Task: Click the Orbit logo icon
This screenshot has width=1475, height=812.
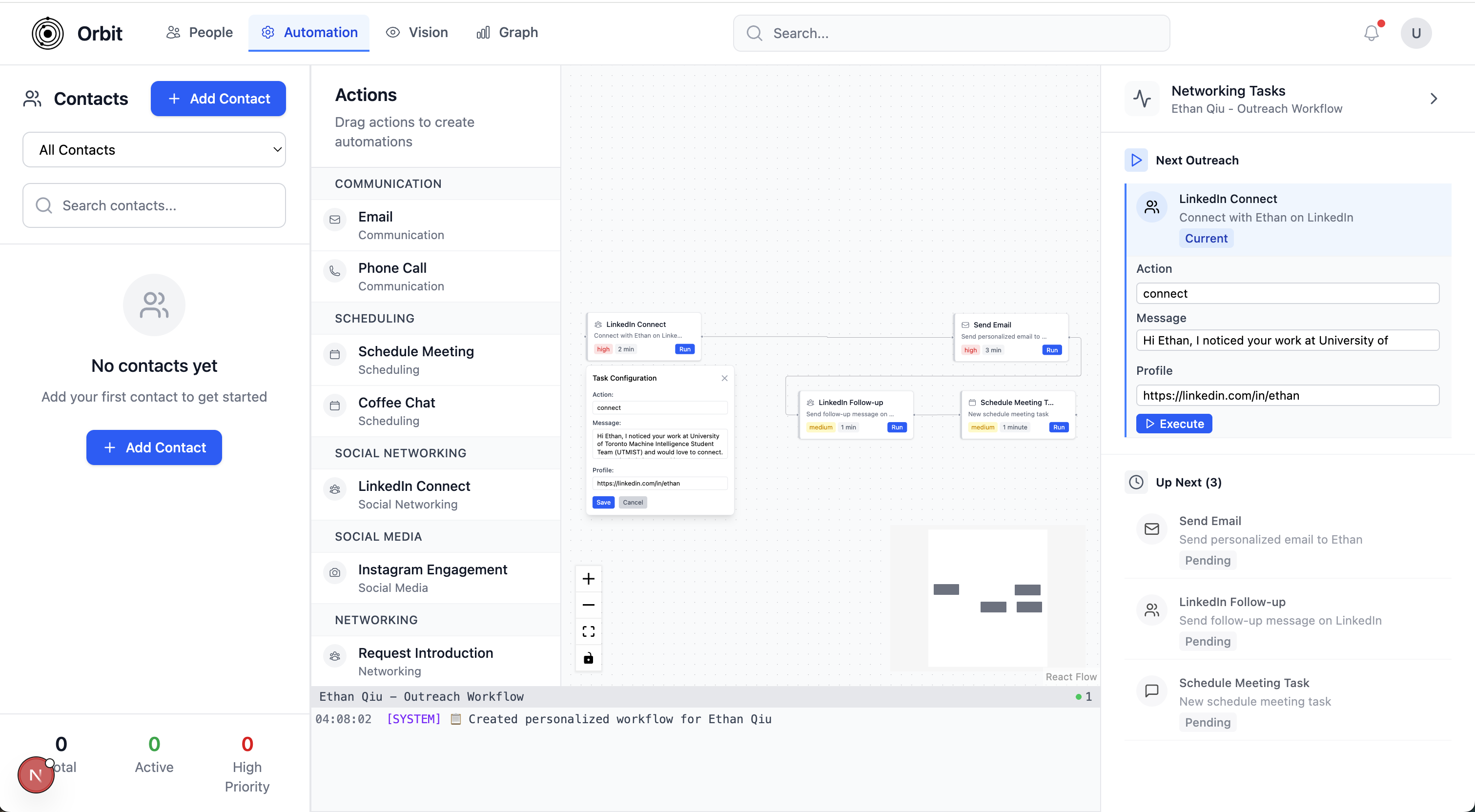Action: click(x=47, y=33)
